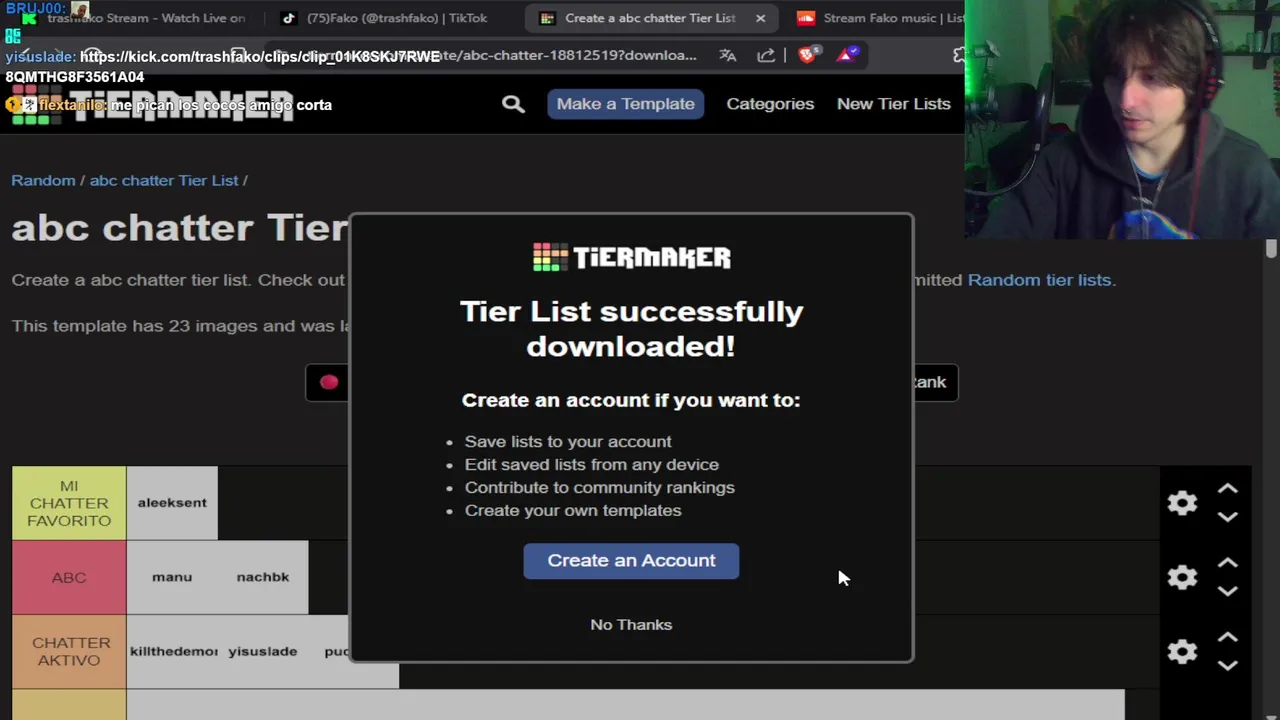1280x720 pixels.
Task: Open the Categories menu
Action: (x=770, y=104)
